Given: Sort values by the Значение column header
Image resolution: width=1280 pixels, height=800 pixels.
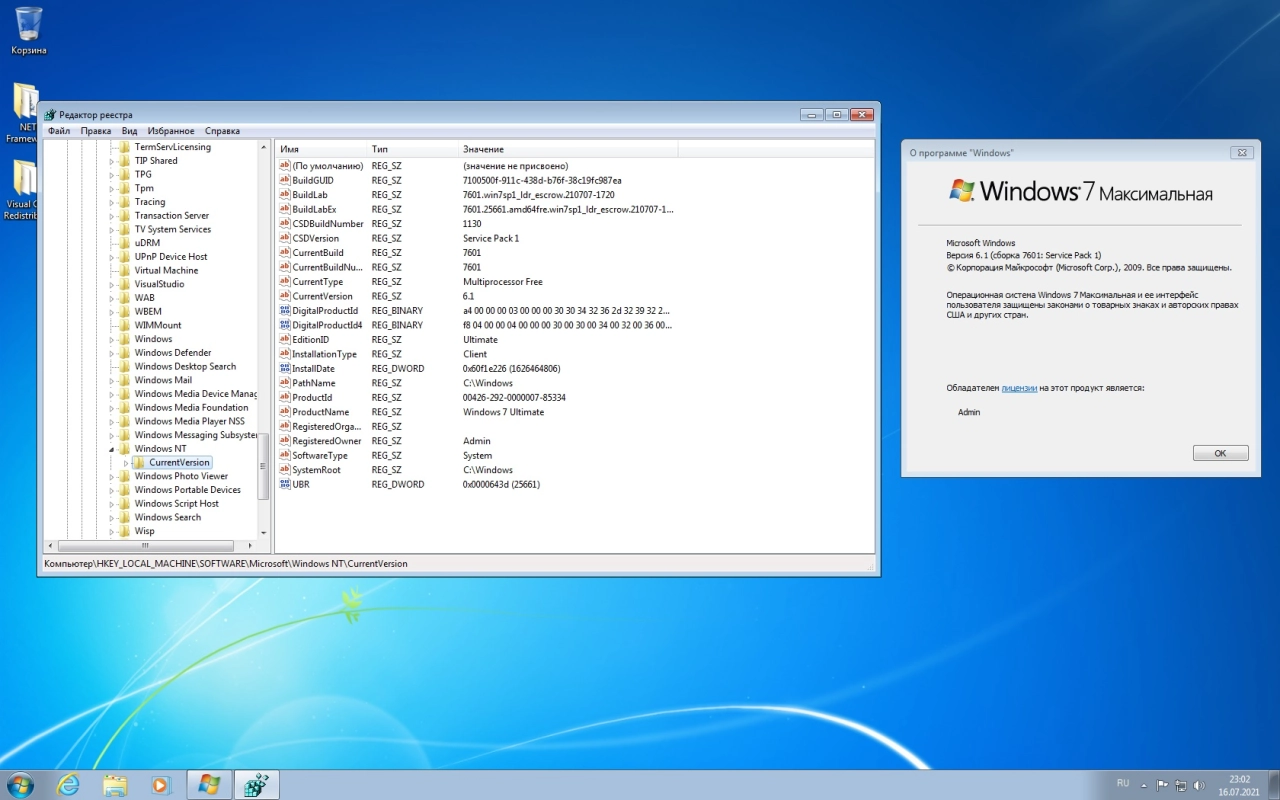Looking at the screenshot, I should click(x=568, y=149).
